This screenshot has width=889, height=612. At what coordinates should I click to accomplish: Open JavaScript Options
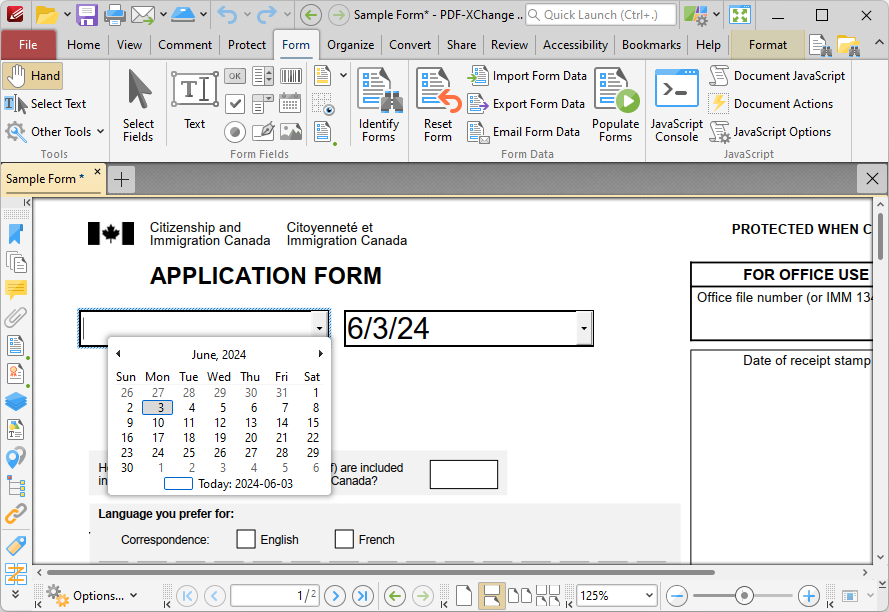tap(770, 132)
